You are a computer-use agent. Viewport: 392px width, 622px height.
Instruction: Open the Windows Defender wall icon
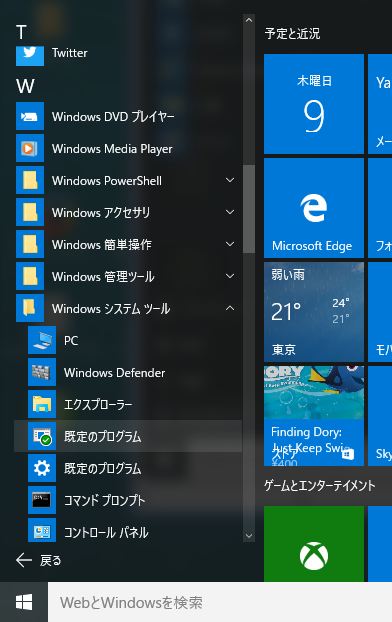[x=42, y=372]
